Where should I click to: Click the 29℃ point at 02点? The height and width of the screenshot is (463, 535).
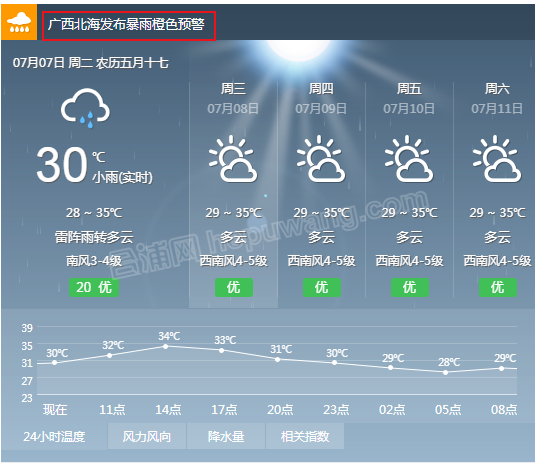[391, 368]
